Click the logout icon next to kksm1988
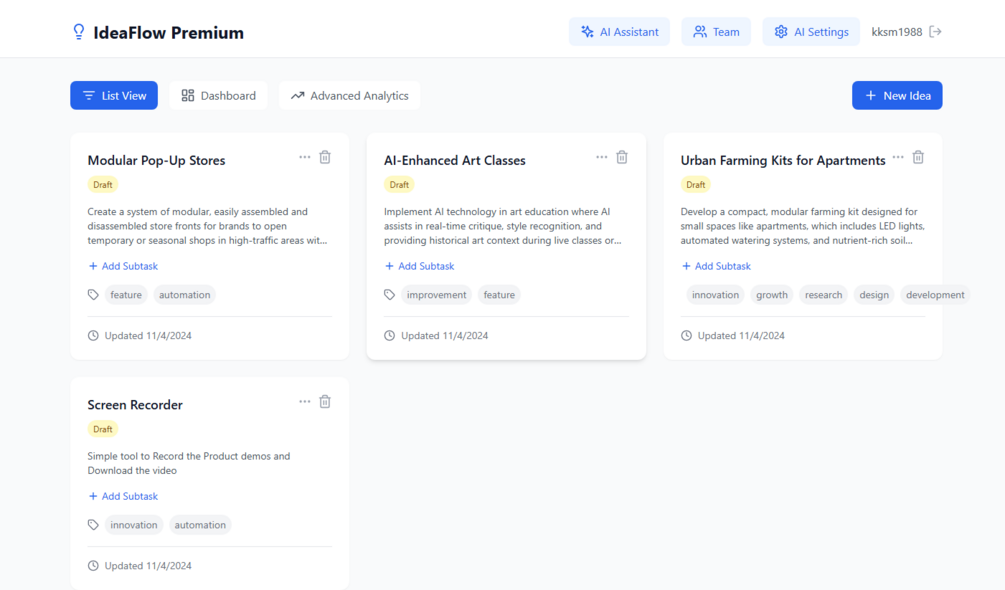 point(936,31)
